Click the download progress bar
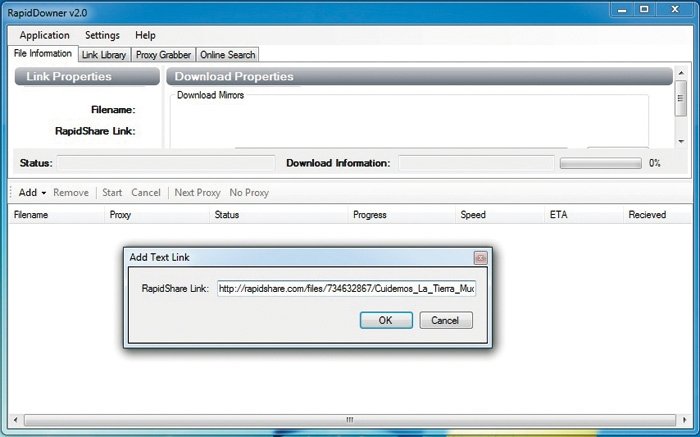The height and width of the screenshot is (437, 700). click(600, 163)
